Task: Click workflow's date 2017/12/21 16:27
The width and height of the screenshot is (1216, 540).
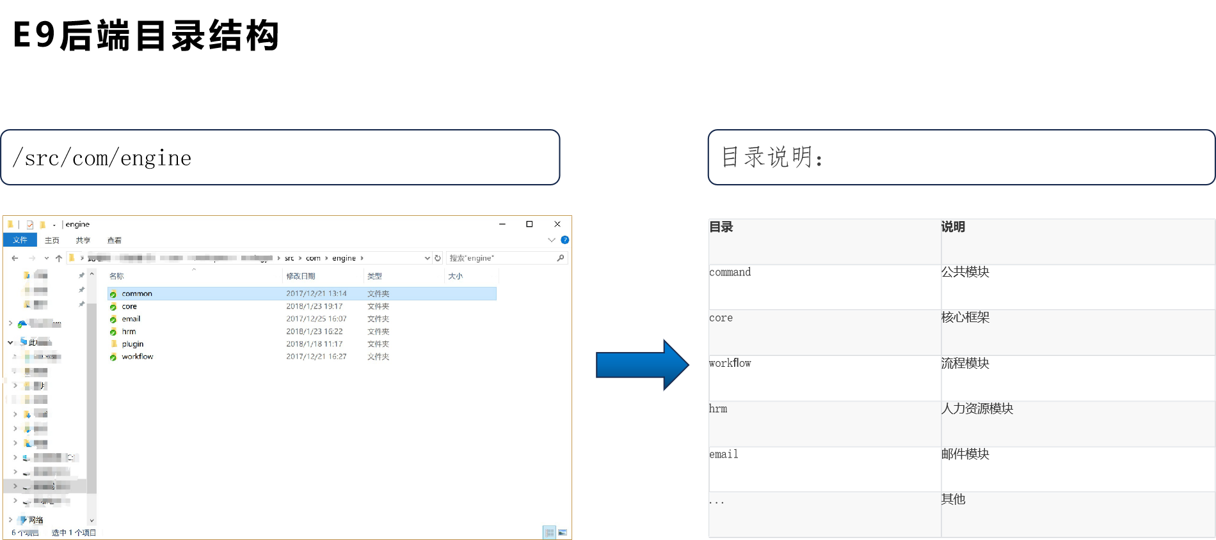Action: (x=316, y=356)
